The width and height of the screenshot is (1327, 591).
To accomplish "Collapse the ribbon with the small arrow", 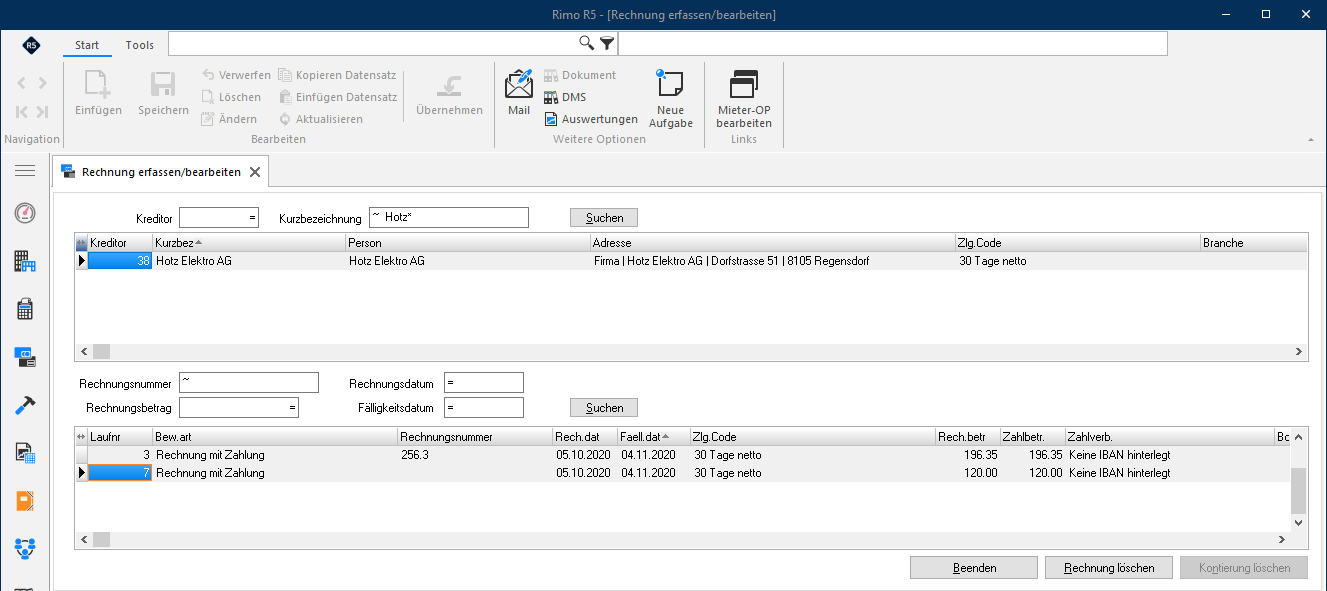I will point(1310,139).
